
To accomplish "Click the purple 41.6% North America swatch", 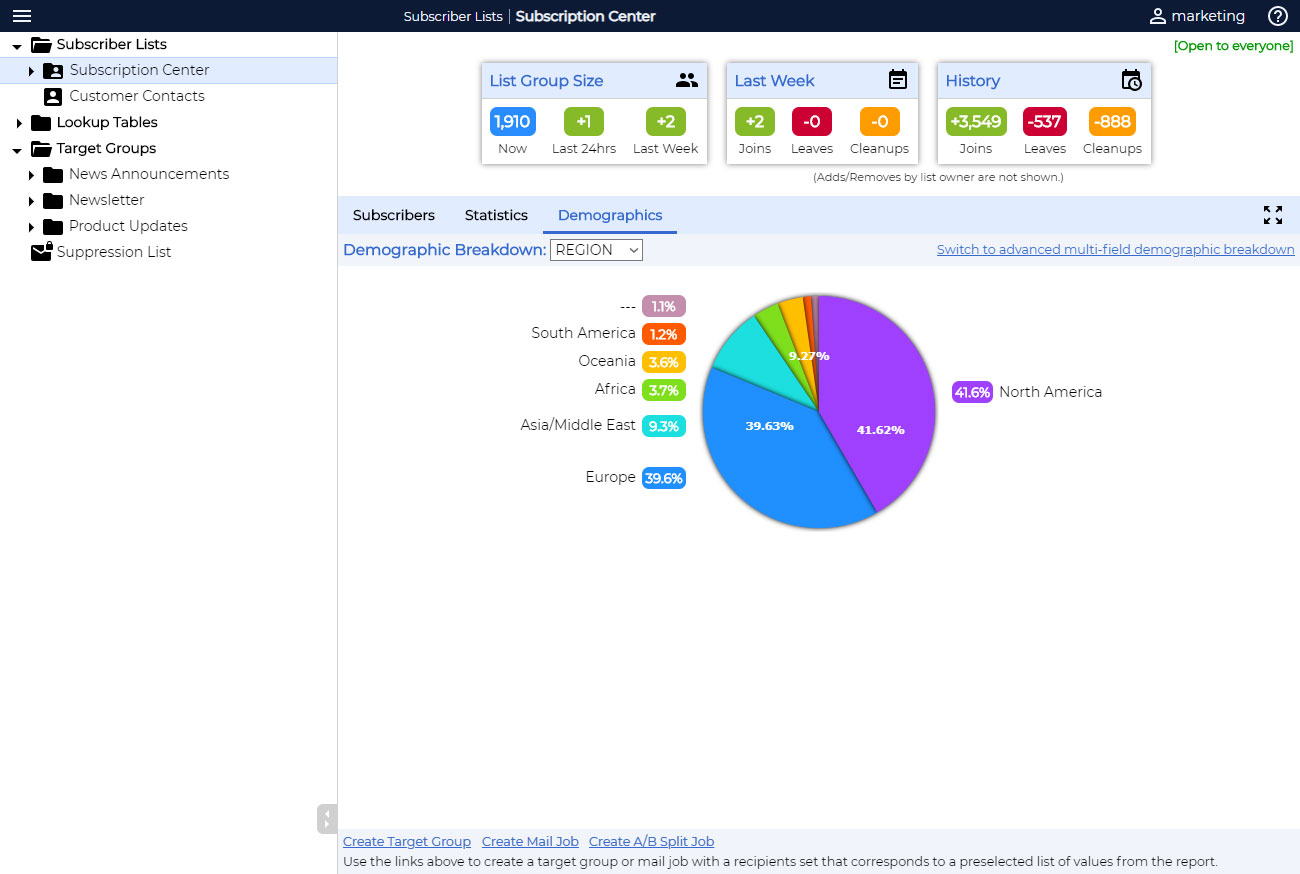I will 972,393.
